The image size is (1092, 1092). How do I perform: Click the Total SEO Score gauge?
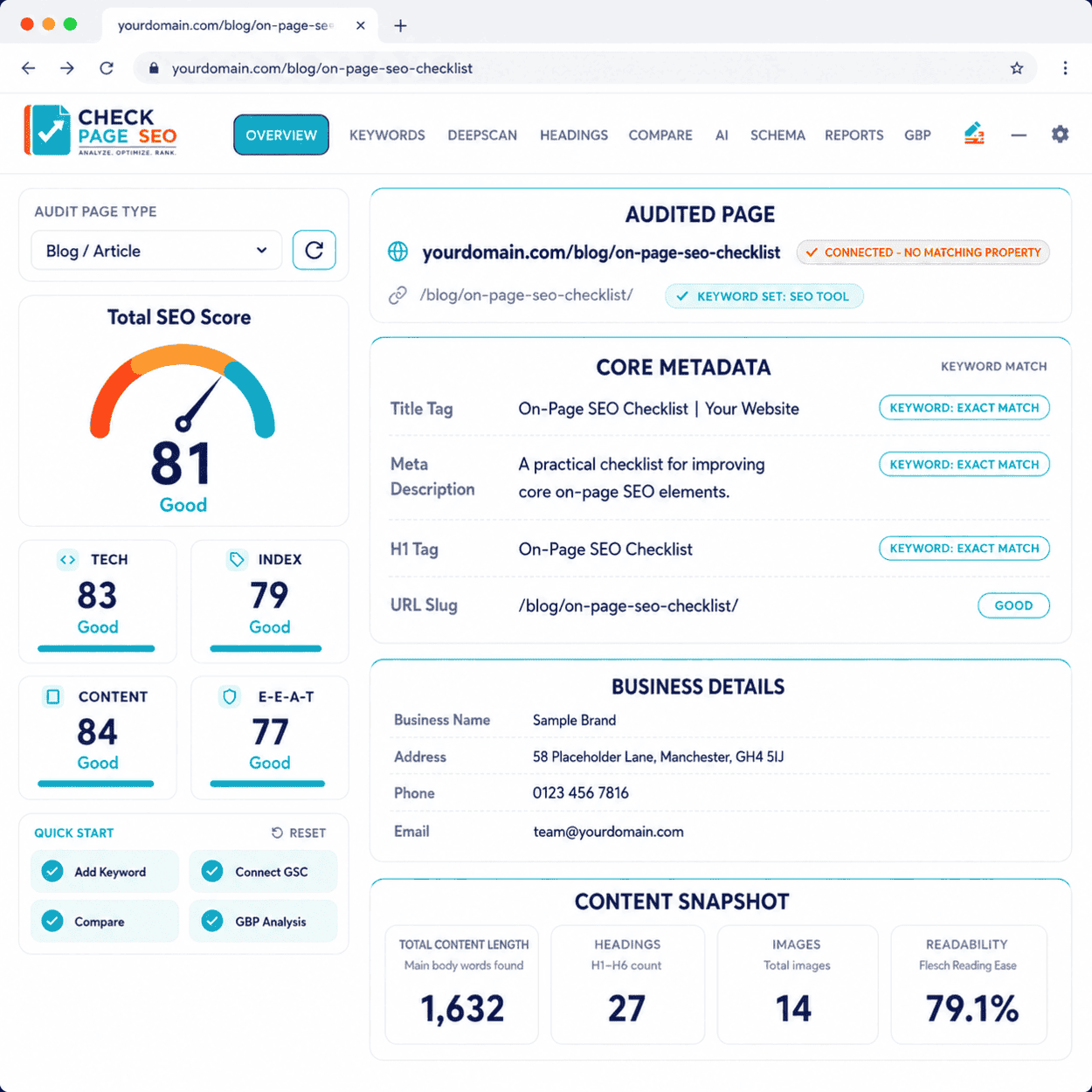183,390
